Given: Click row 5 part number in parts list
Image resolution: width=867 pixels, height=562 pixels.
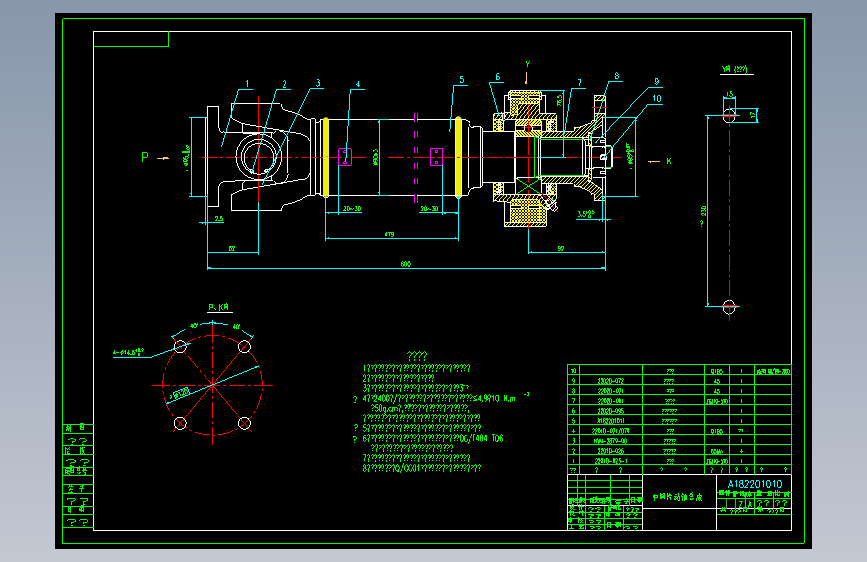Looking at the screenshot, I should [611, 420].
